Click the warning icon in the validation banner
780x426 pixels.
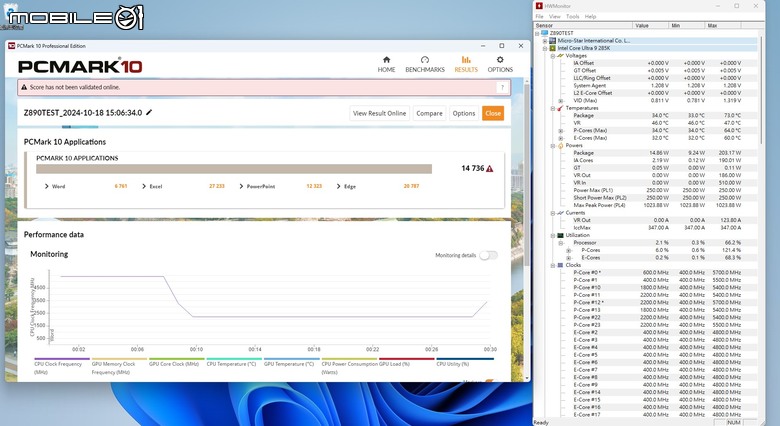(24, 87)
